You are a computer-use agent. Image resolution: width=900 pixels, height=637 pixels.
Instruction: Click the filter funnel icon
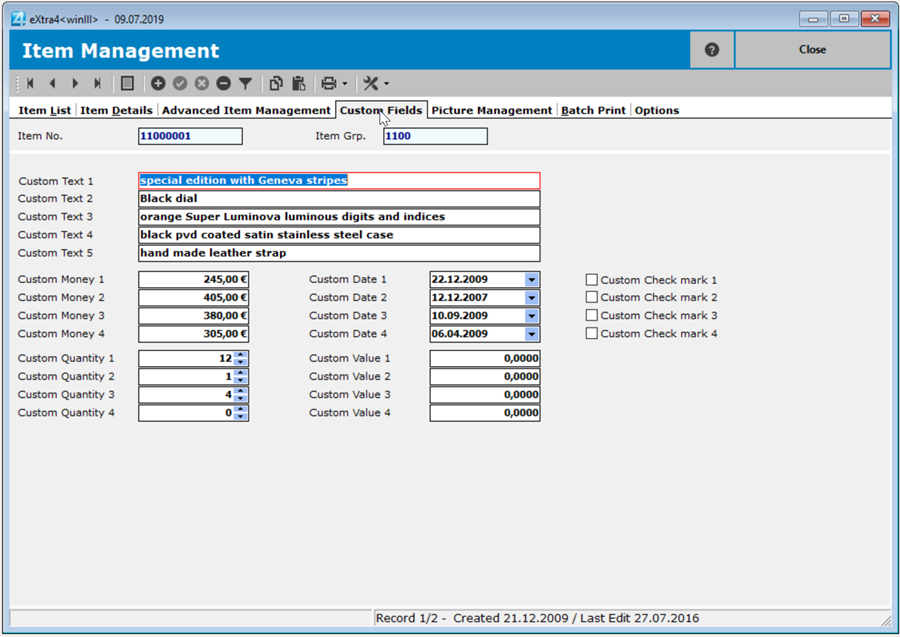(245, 84)
